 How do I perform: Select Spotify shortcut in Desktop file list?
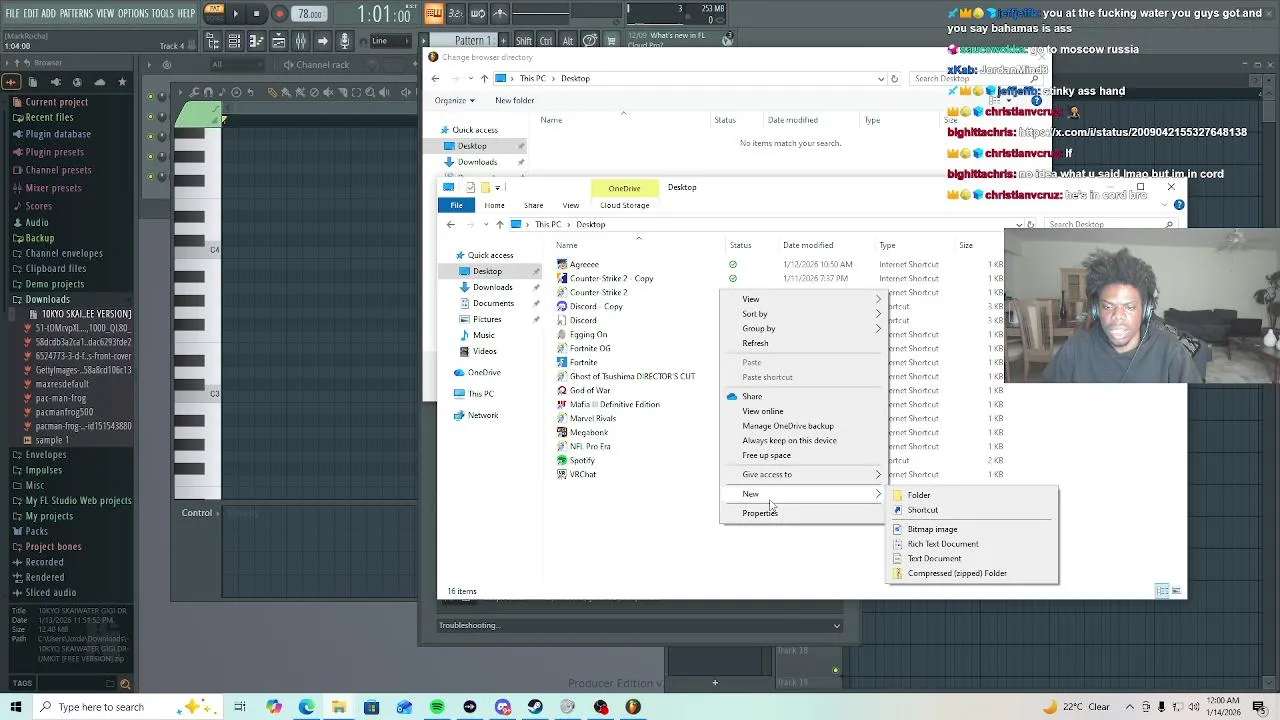[x=582, y=460]
